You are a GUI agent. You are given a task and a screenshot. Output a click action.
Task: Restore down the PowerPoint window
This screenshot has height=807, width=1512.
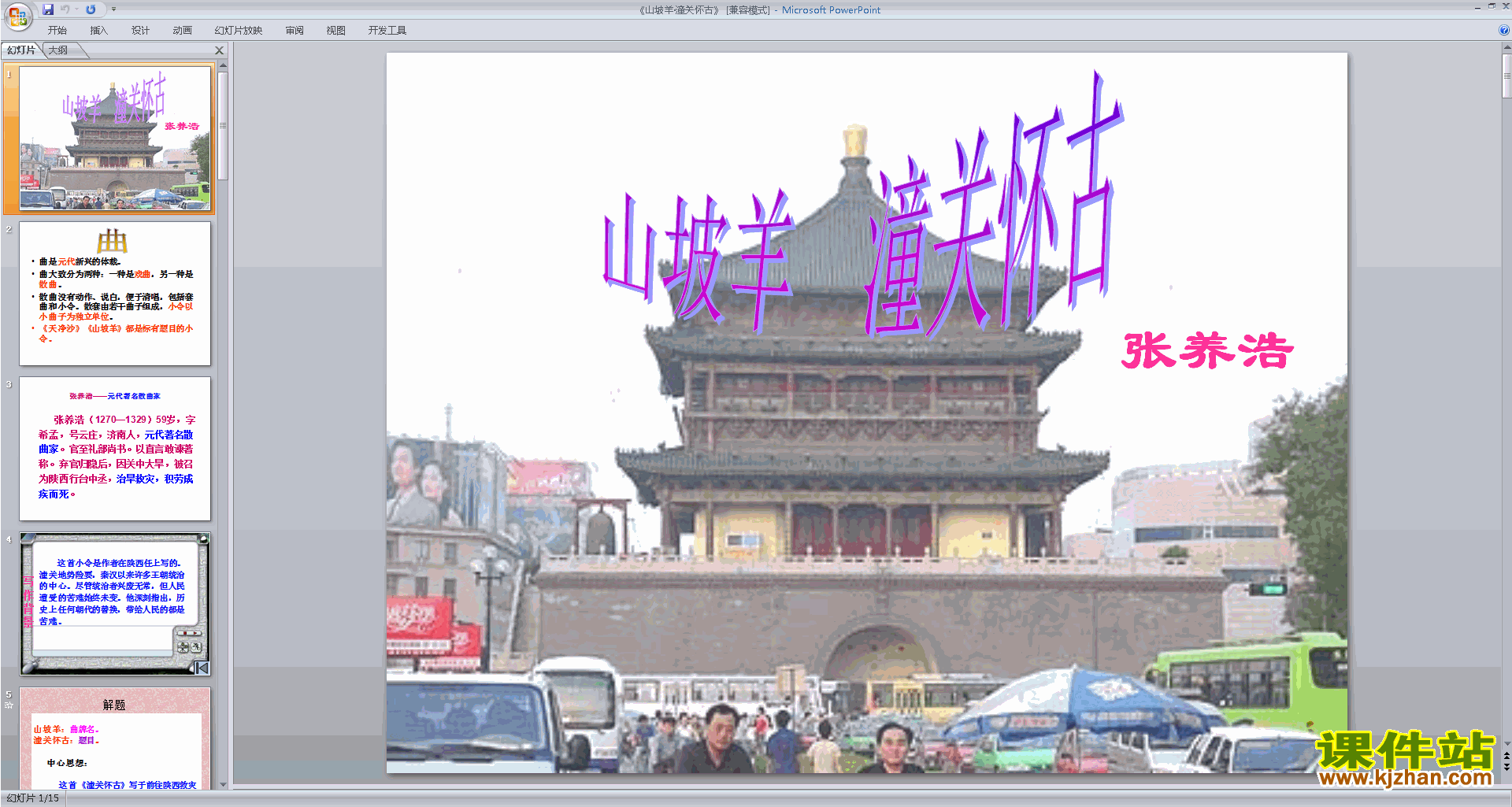click(1492, 6)
